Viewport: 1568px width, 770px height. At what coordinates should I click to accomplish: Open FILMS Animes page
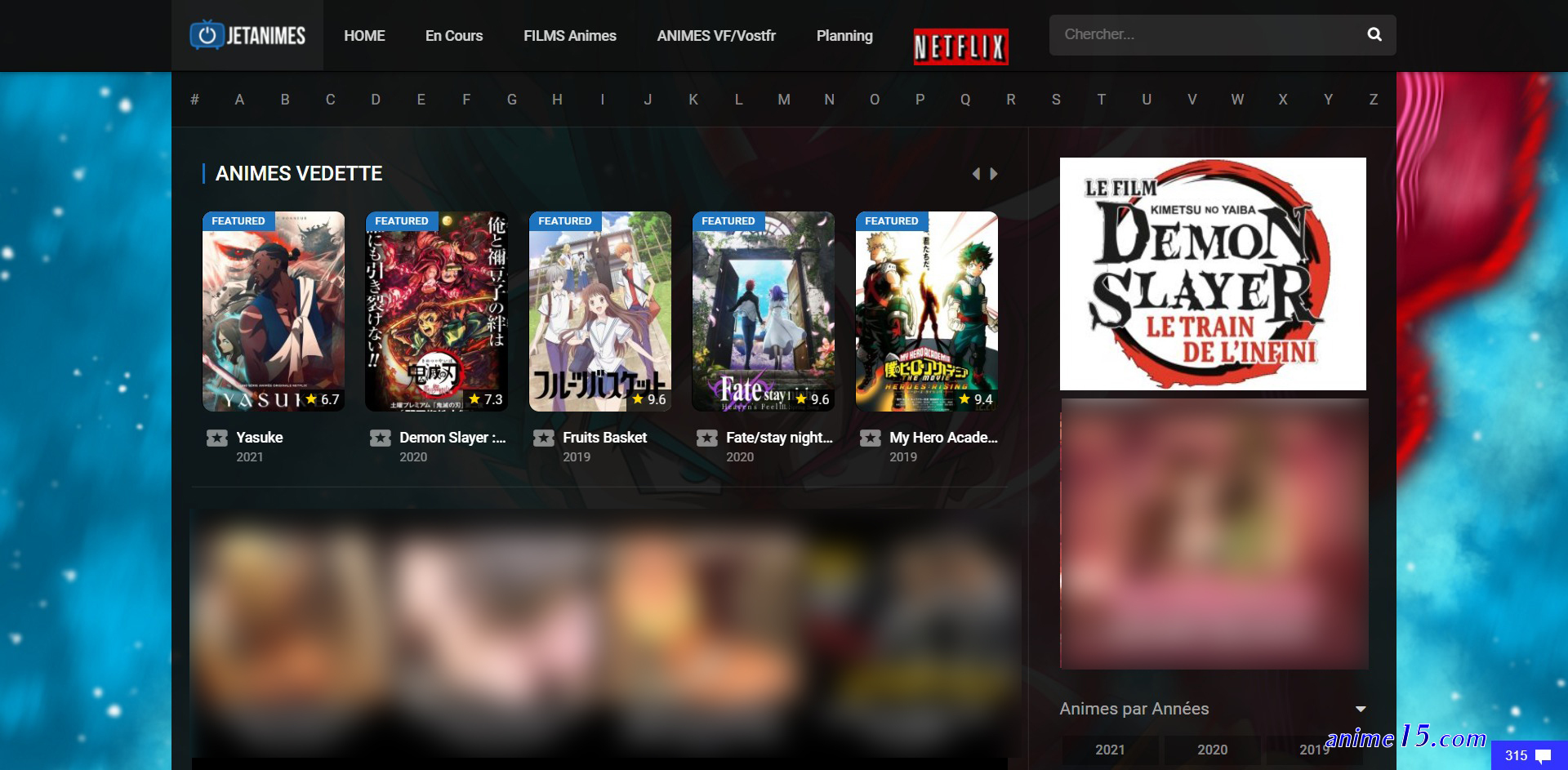click(x=570, y=36)
